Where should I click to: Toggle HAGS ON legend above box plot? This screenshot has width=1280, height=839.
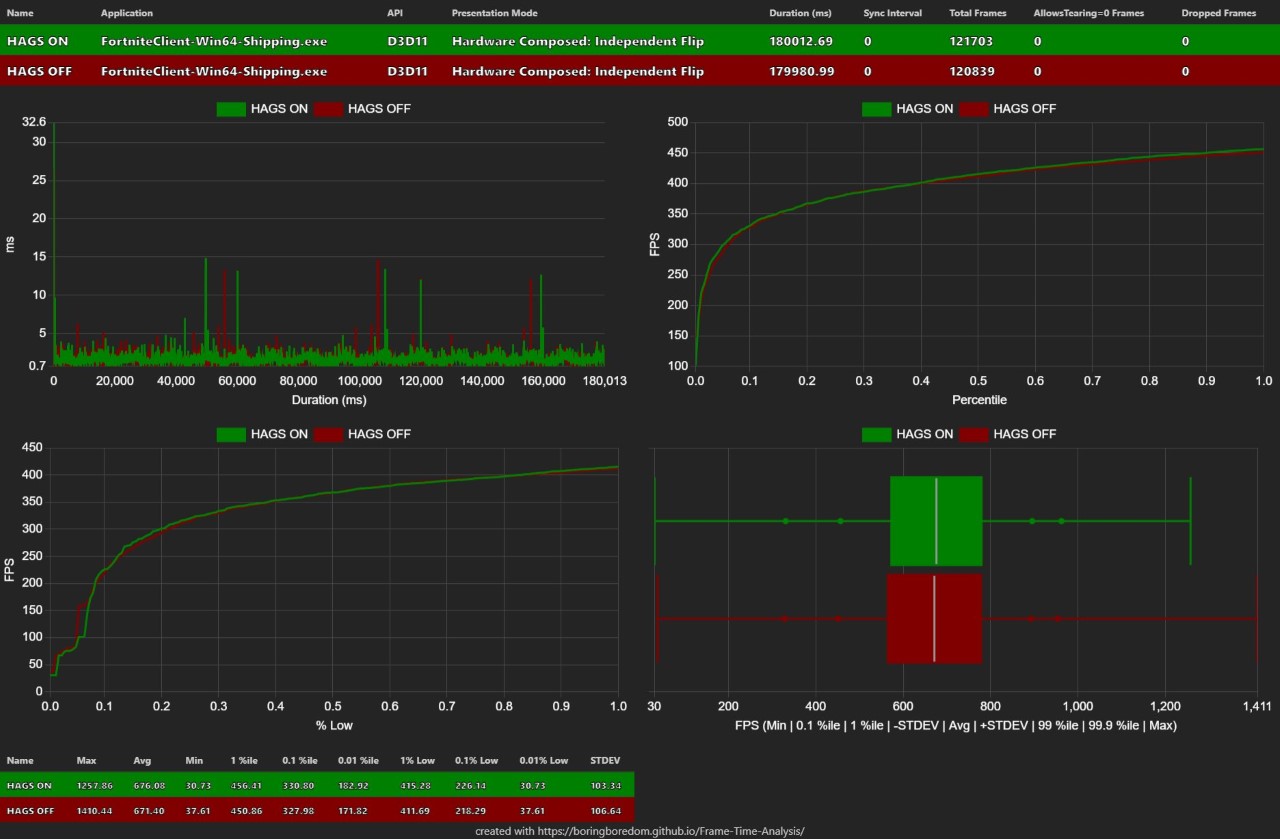coord(876,434)
